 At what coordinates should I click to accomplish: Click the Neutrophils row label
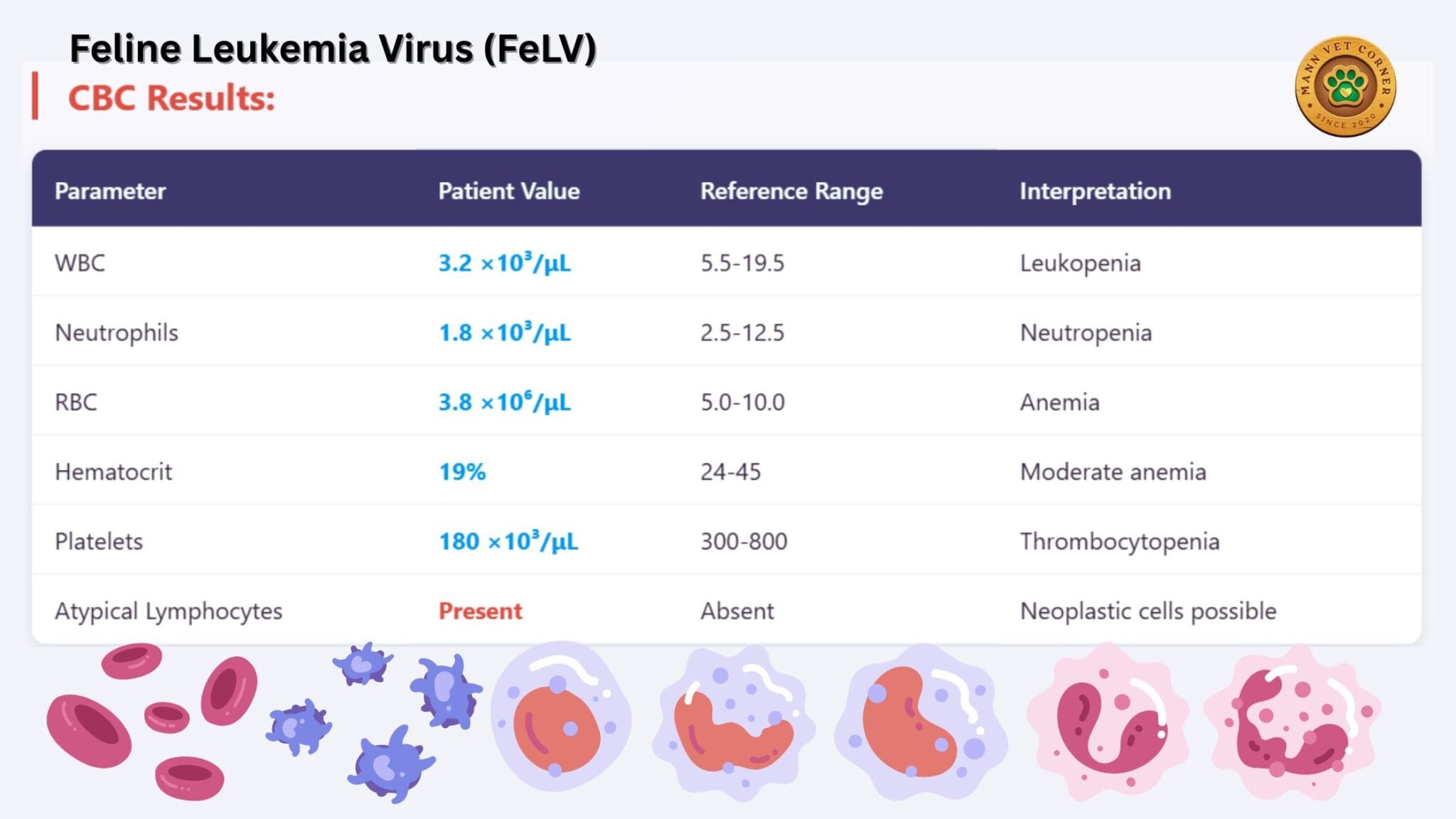(x=117, y=333)
